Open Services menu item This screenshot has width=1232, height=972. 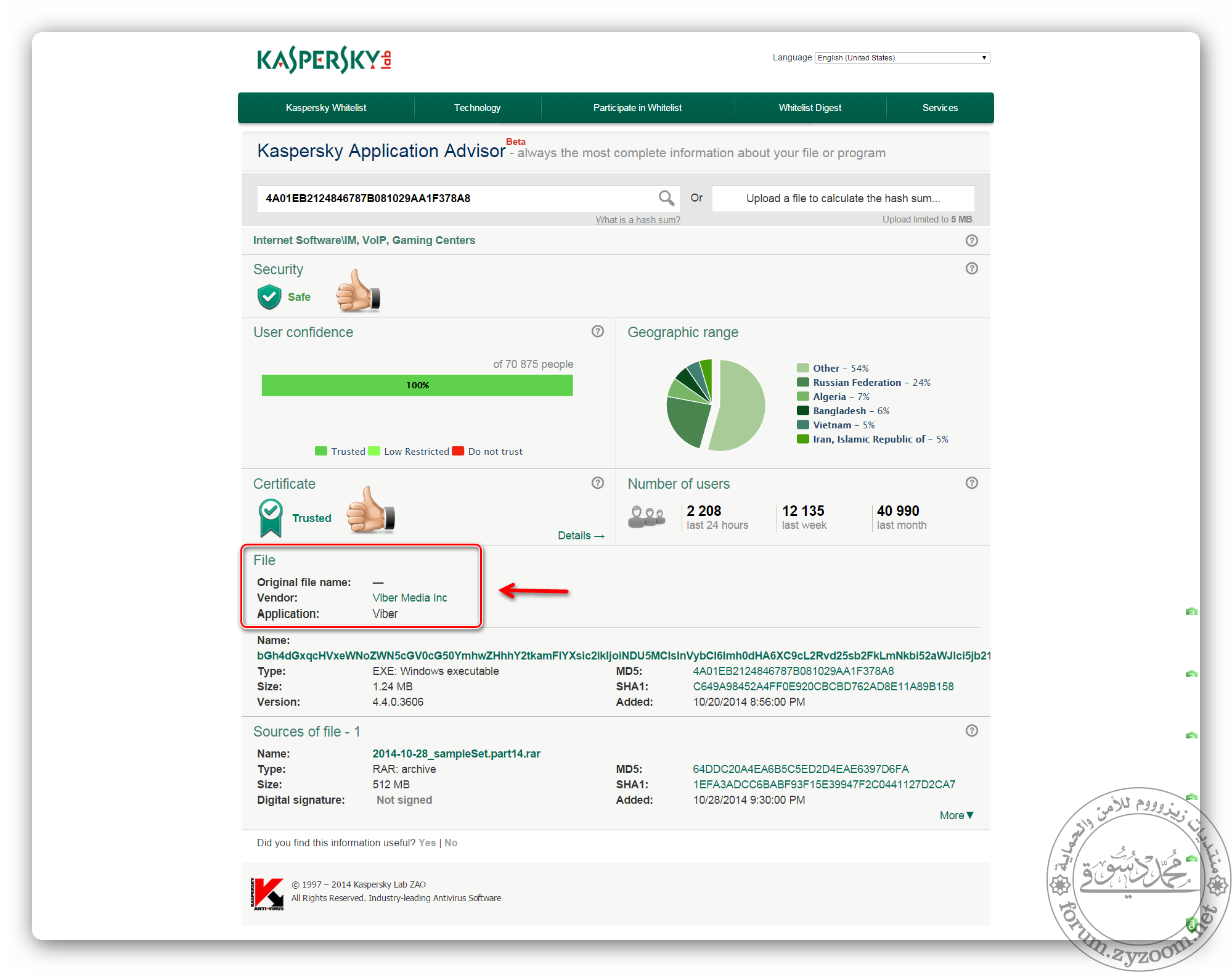pyautogui.click(x=940, y=108)
